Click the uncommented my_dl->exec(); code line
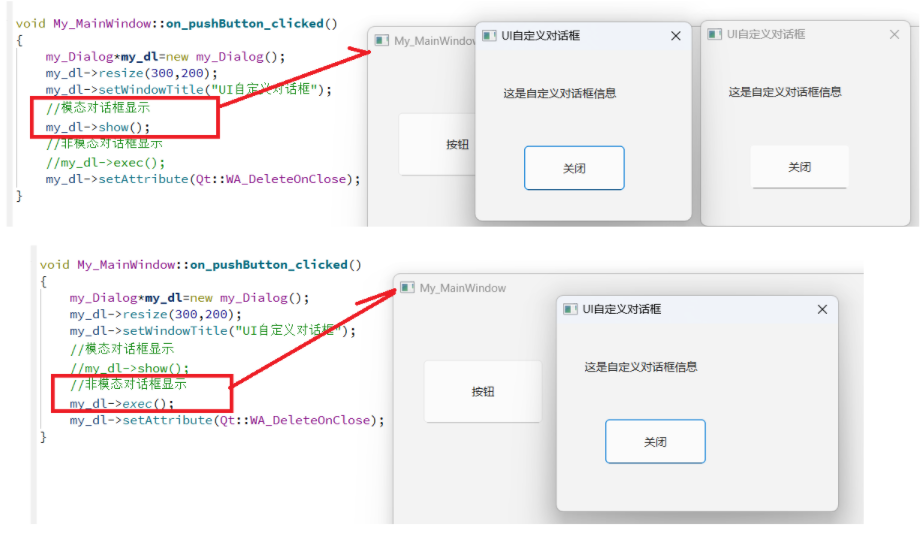 (122, 404)
